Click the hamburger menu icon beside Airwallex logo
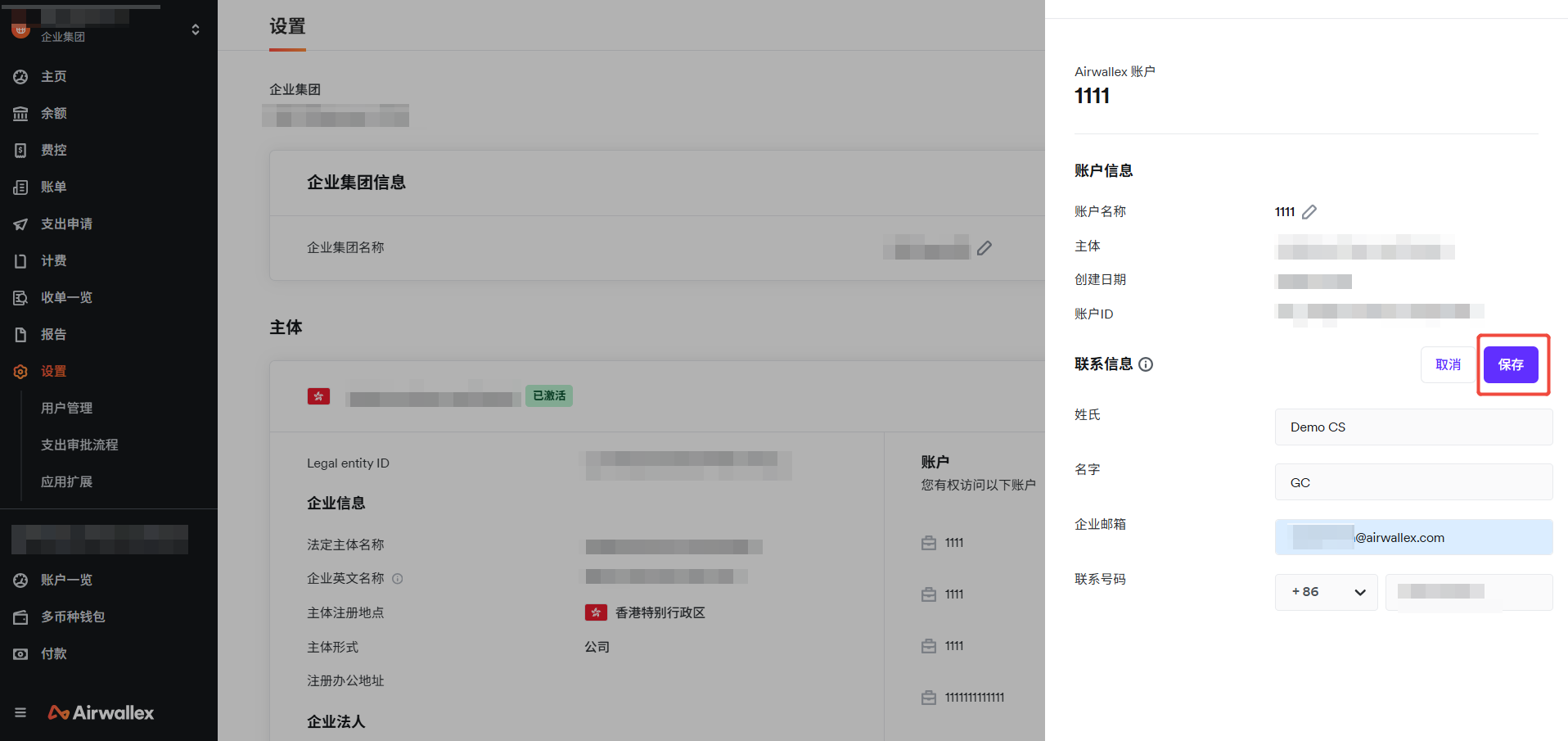Screen dimensions: 1568x741 click(x=20, y=712)
